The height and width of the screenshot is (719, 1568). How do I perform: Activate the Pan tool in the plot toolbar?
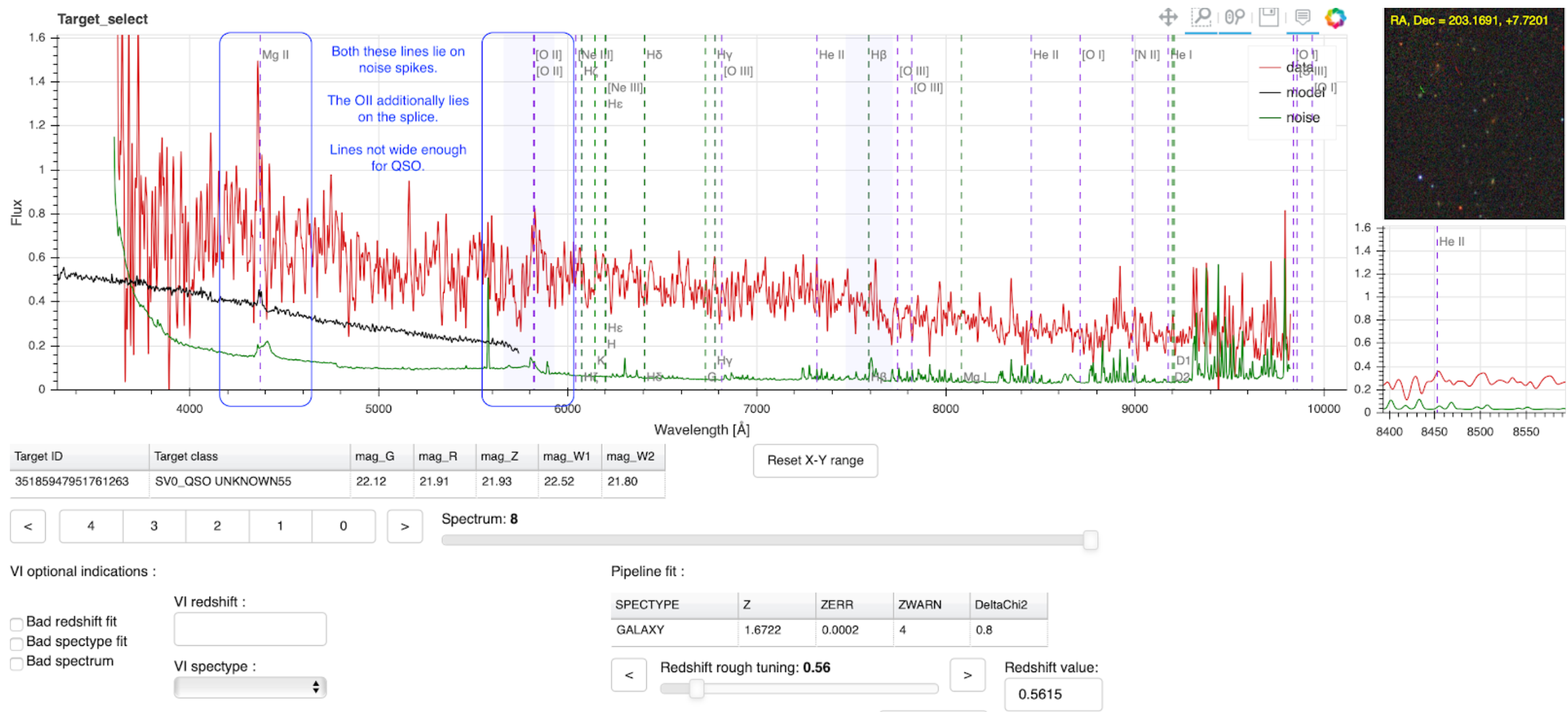coord(1167,18)
